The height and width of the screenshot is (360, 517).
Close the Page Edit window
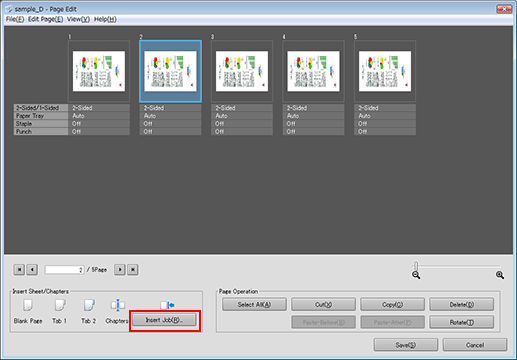(504, 9)
